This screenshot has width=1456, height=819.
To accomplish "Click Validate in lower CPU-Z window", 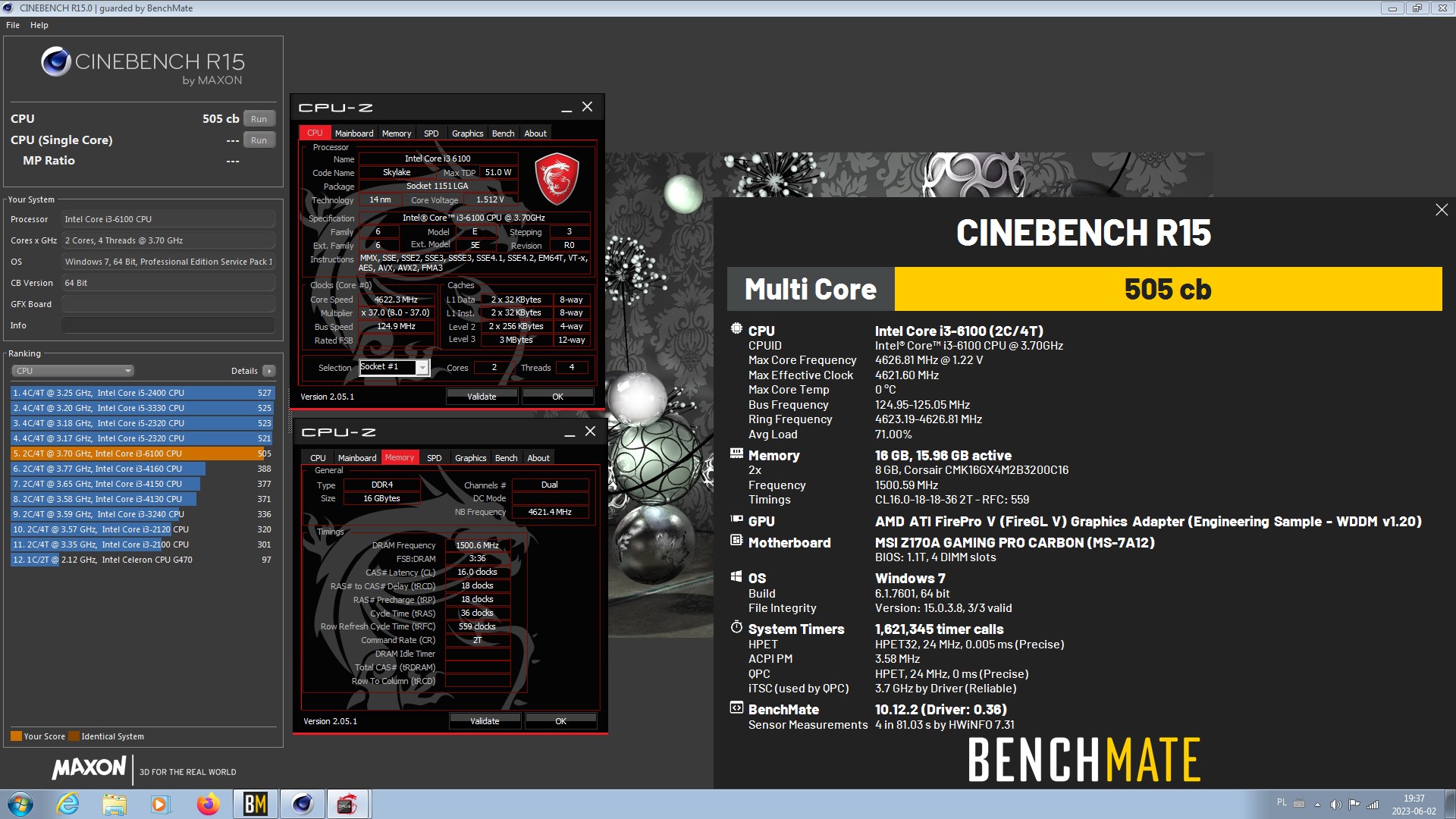I will [485, 721].
